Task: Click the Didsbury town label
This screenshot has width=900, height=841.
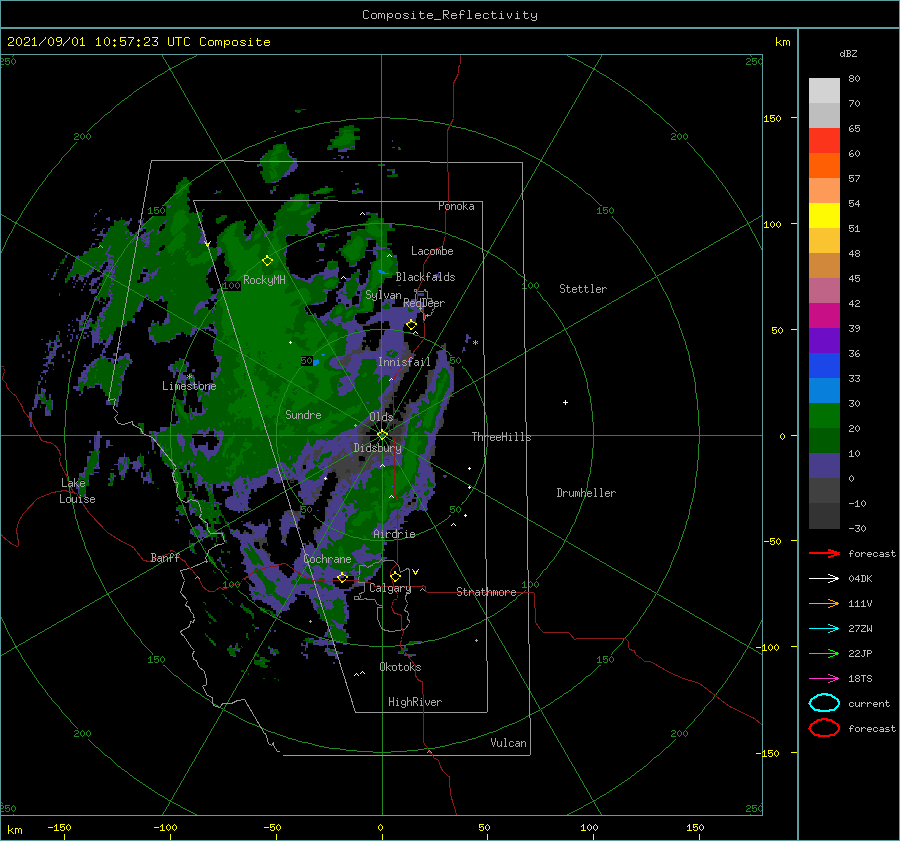Action: [377, 448]
